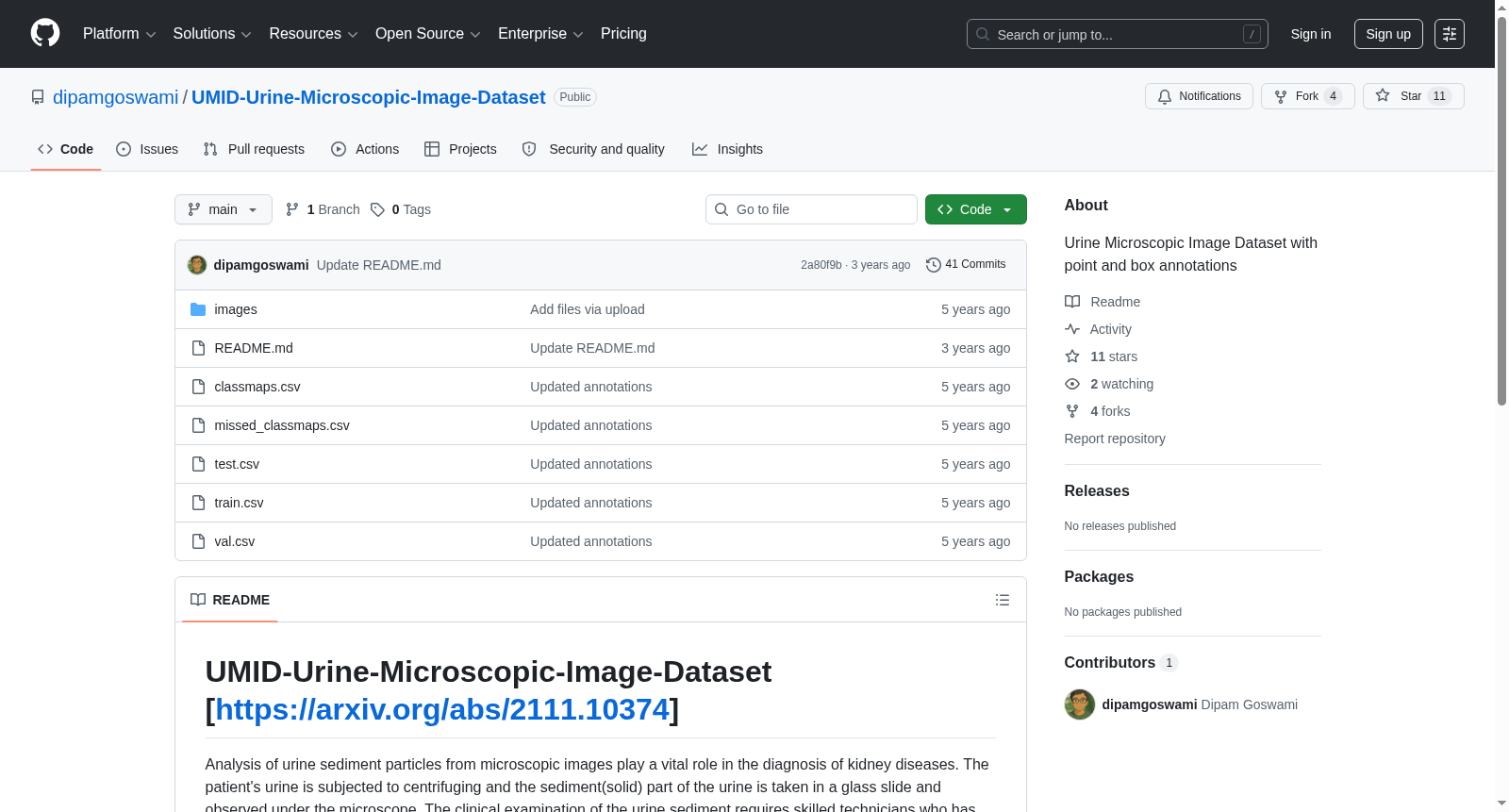Click the star icon next to 11 stars
Screen dimensions: 1509x812
[1072, 356]
